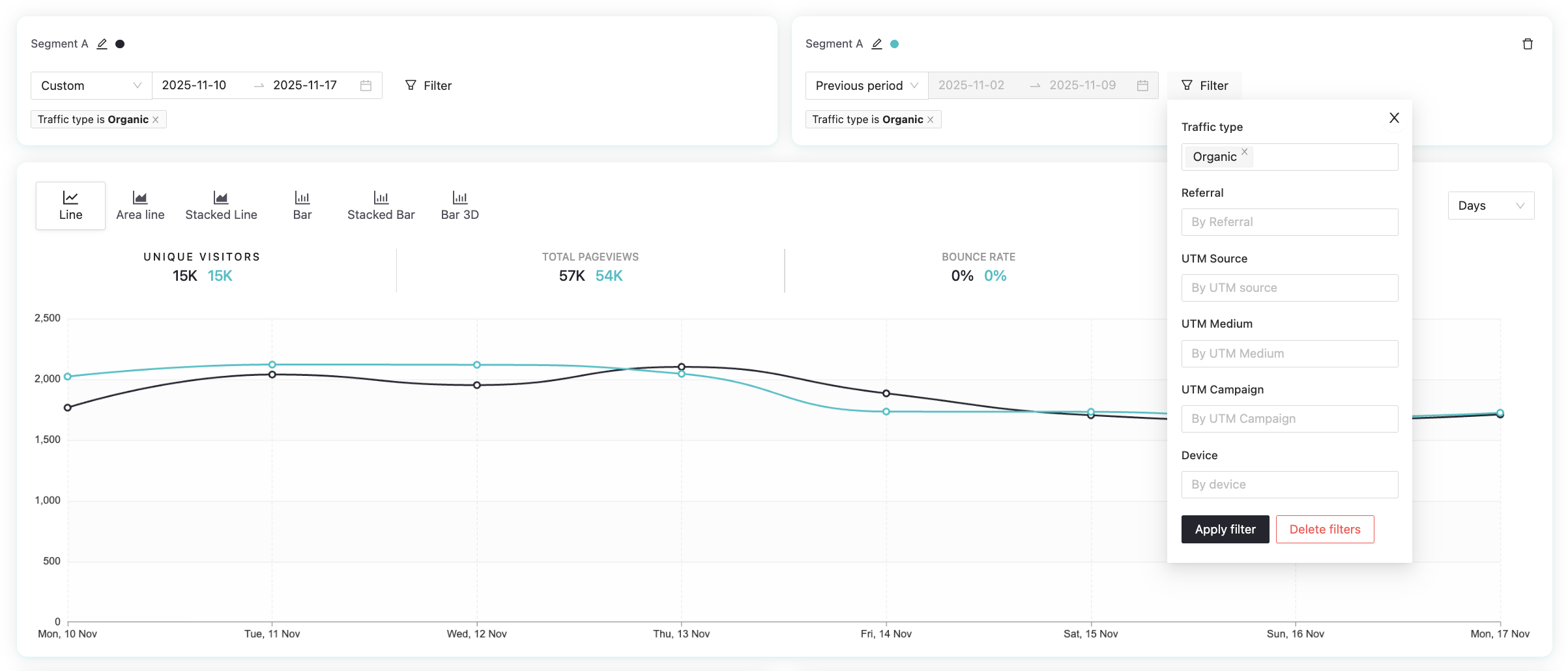Viewport: 1568px width, 671px height.
Task: Switch to the Area line chart
Action: (140, 205)
